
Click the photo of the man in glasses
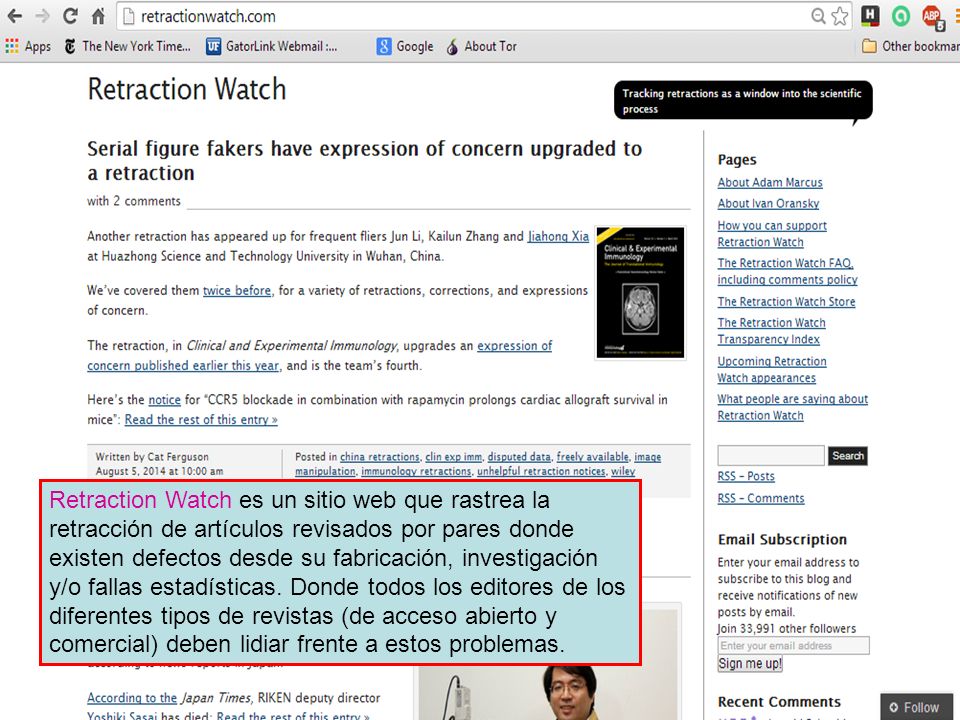pos(548,692)
